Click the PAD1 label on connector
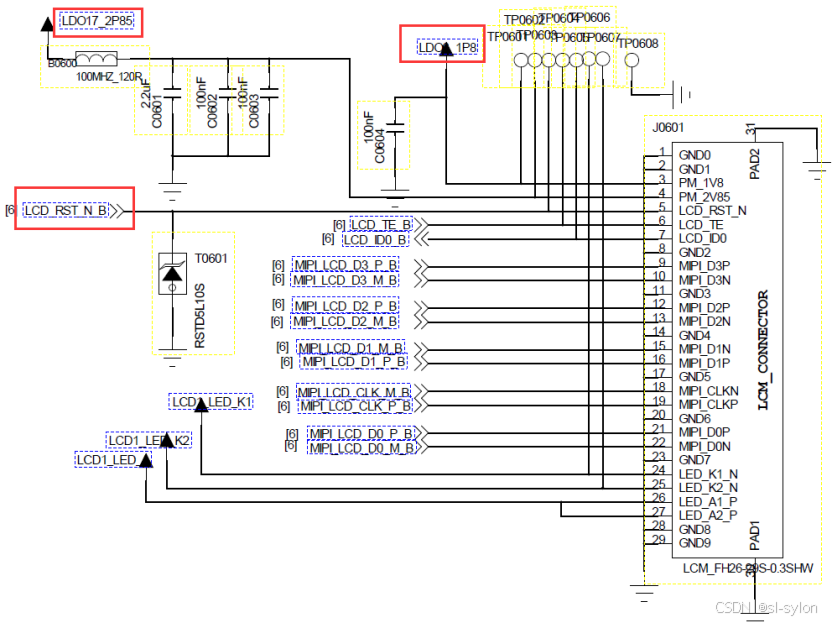This screenshot has height=623, width=833. click(755, 535)
